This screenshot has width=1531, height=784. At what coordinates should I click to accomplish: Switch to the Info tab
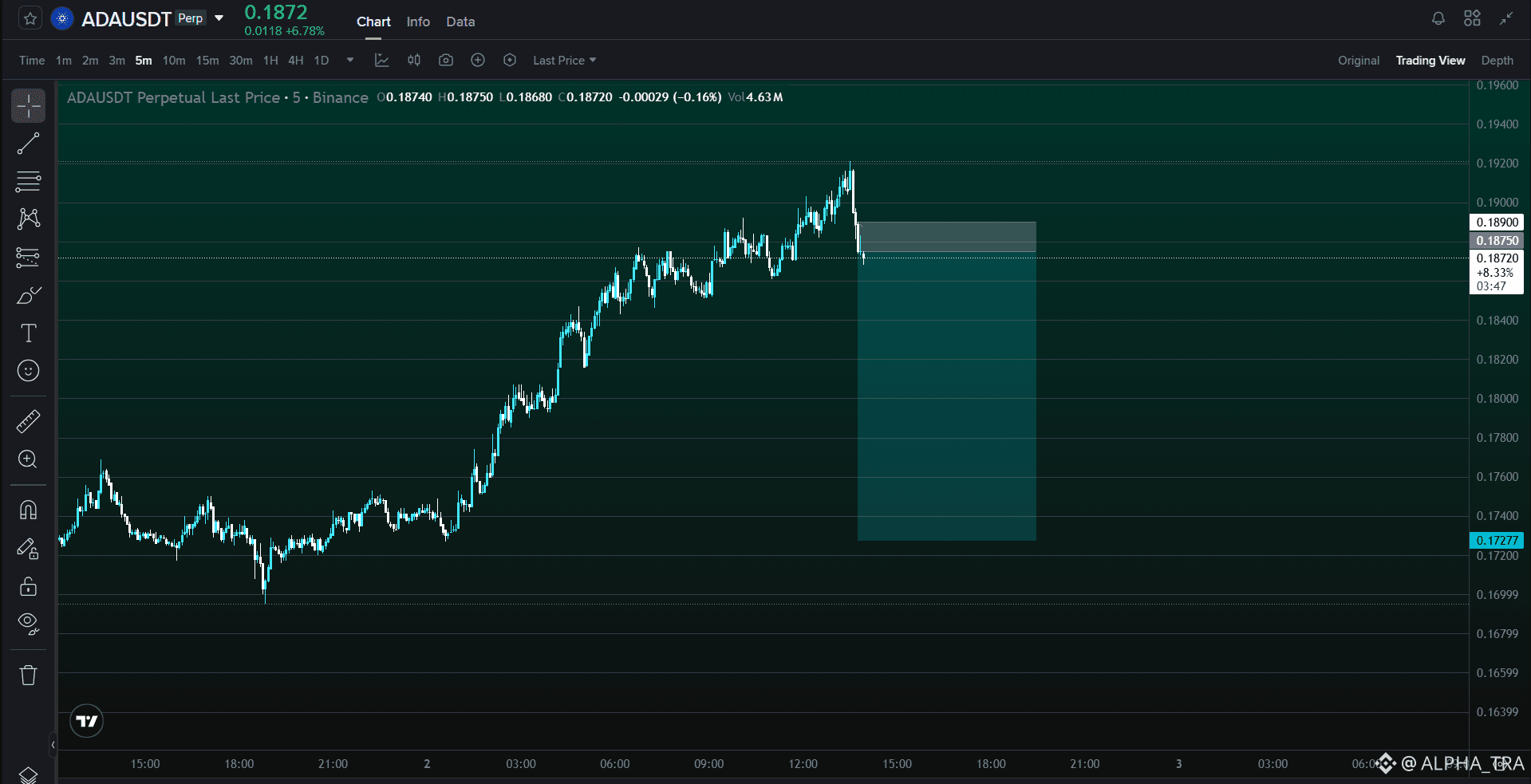tap(418, 22)
